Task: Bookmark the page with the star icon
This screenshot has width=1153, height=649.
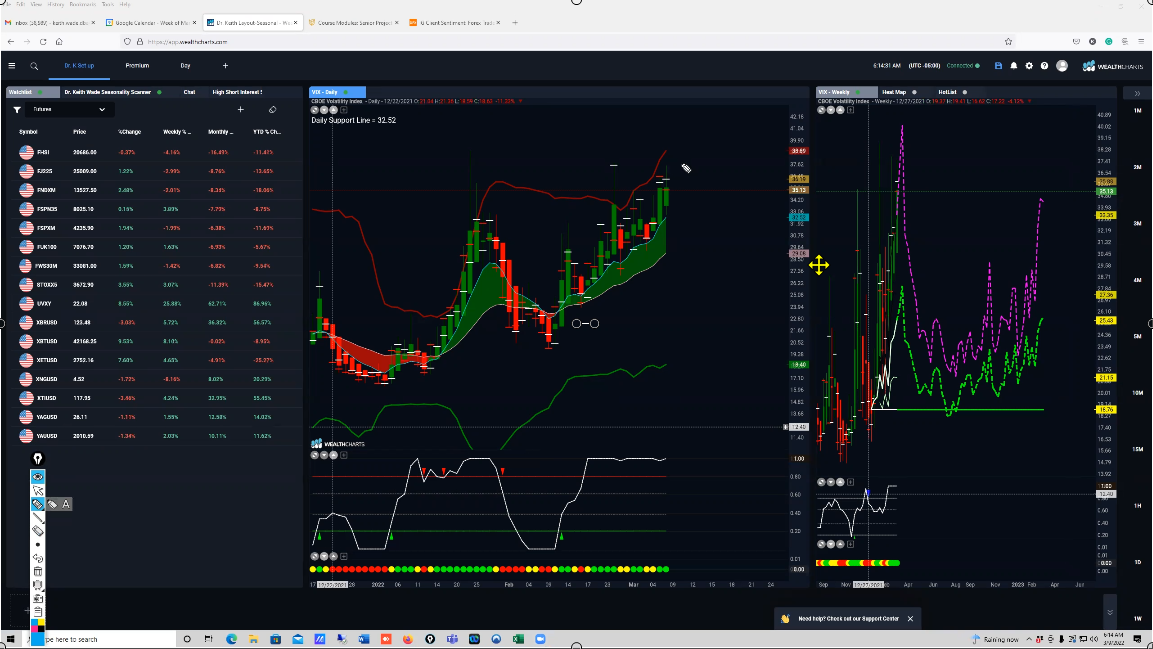Action: pyautogui.click(x=1008, y=42)
